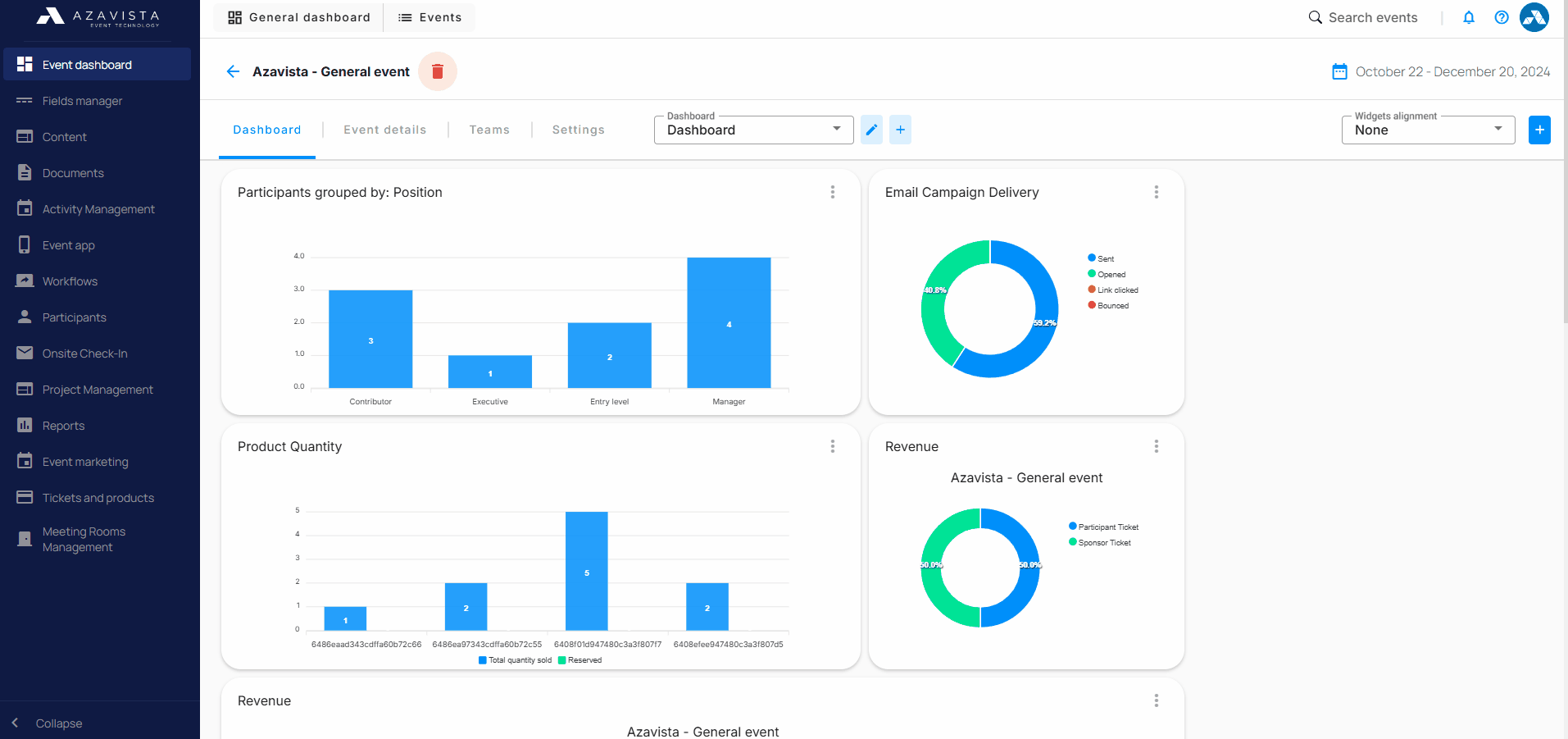Switch to Settings tab

click(x=579, y=130)
